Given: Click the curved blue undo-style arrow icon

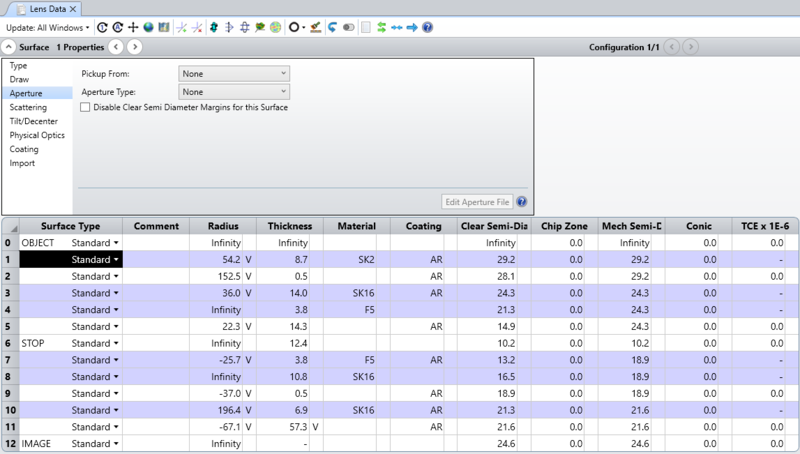Looking at the screenshot, I should (x=332, y=27).
